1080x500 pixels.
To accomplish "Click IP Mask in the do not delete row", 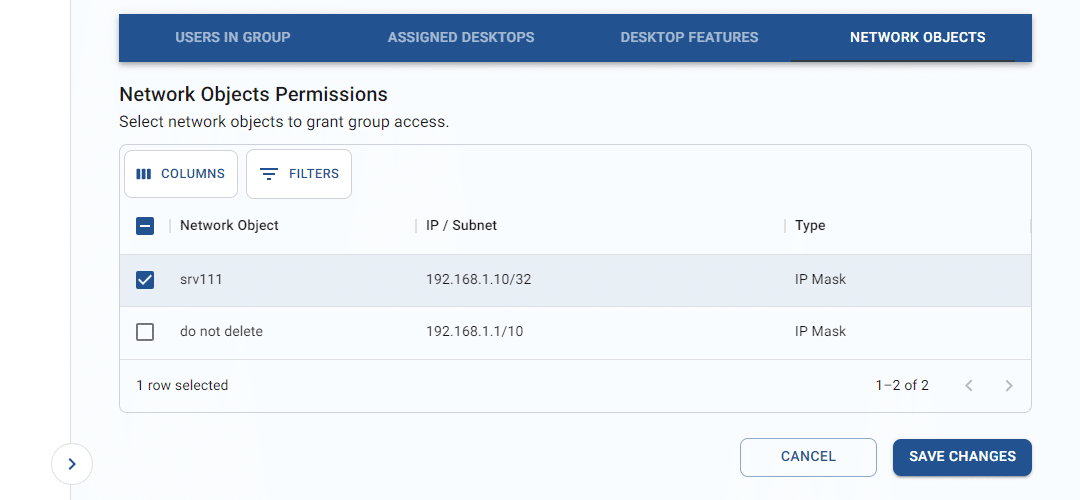I will pyautogui.click(x=820, y=331).
